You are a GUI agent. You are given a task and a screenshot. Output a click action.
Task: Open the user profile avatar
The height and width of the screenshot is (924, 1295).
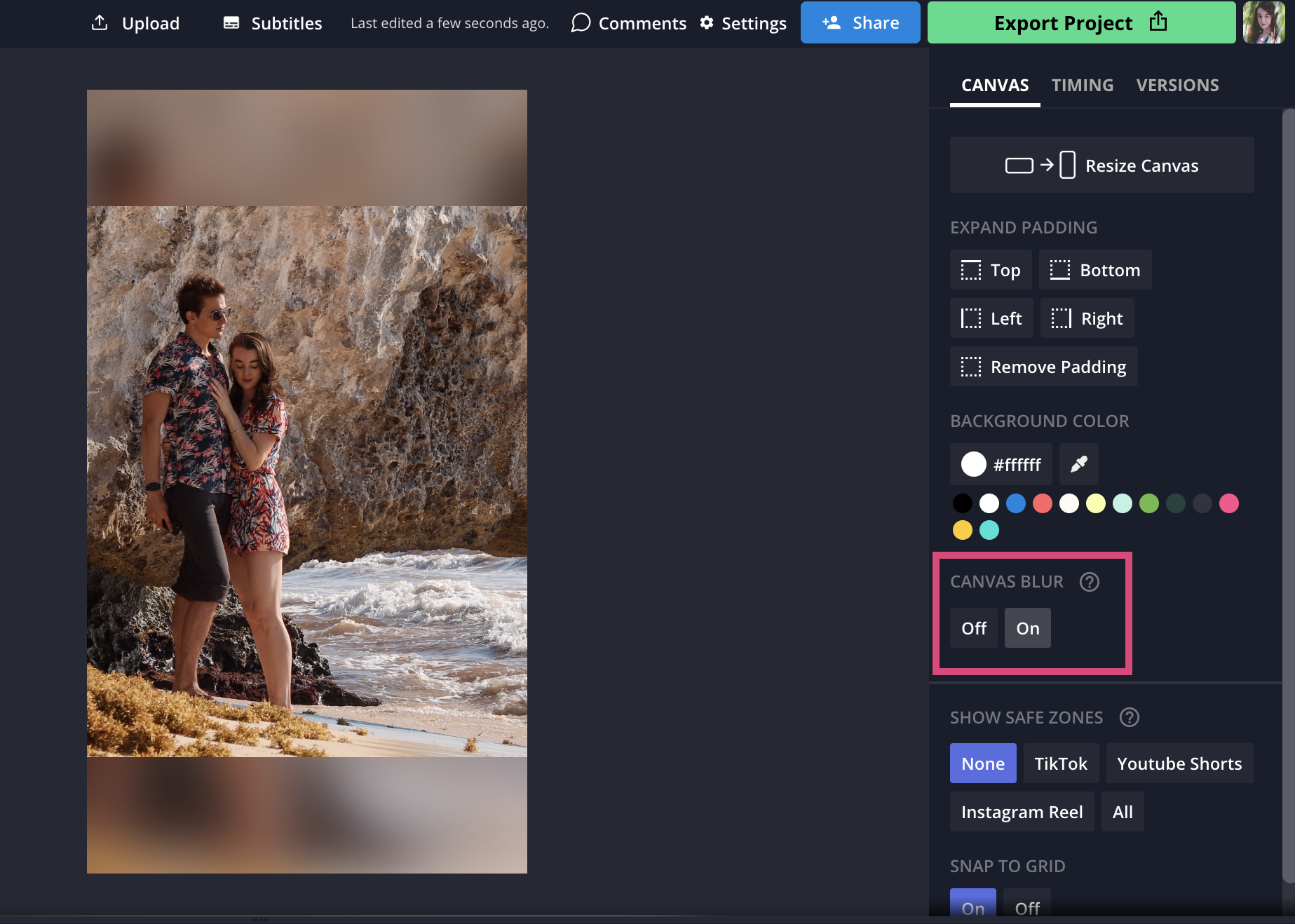click(x=1263, y=22)
